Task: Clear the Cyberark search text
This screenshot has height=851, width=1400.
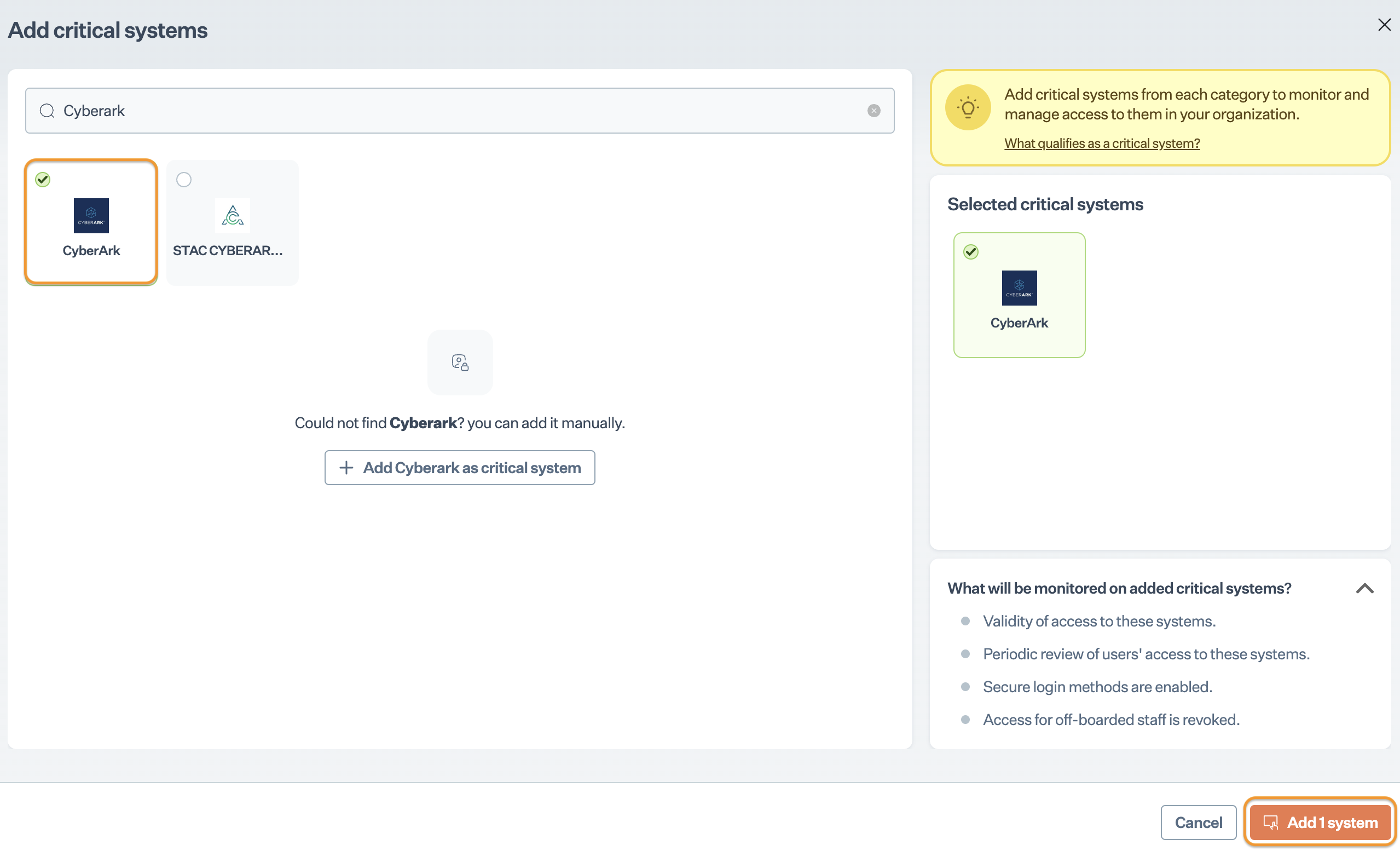Action: [873, 110]
